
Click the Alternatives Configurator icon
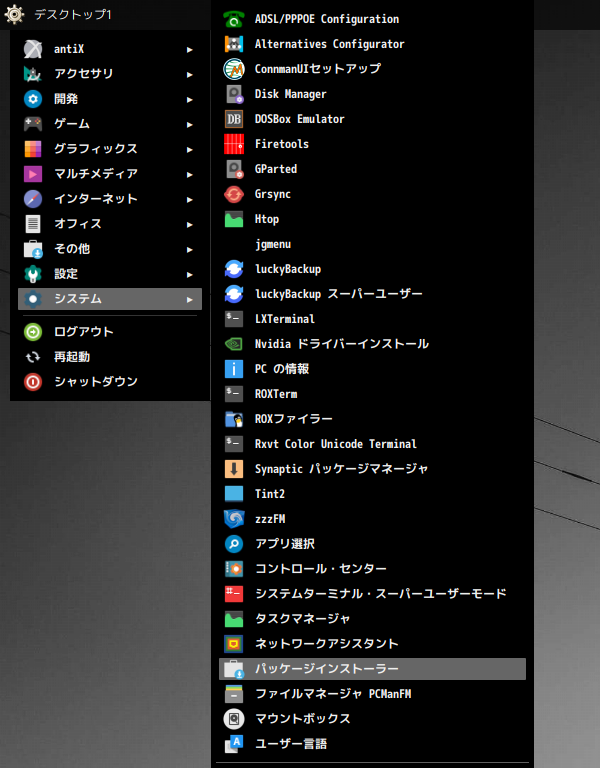(x=234, y=44)
